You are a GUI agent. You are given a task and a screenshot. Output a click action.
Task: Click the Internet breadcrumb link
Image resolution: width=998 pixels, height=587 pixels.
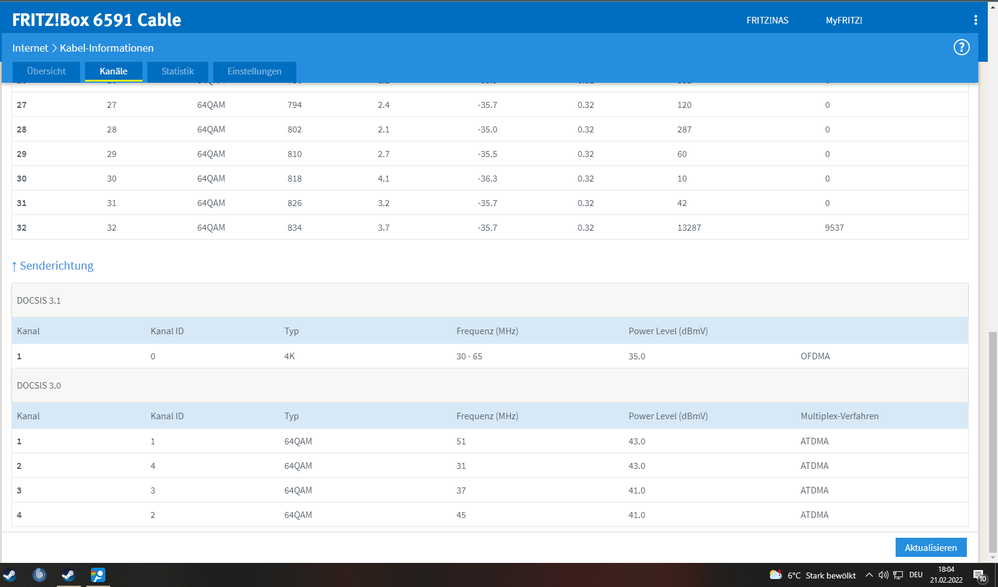(x=30, y=48)
